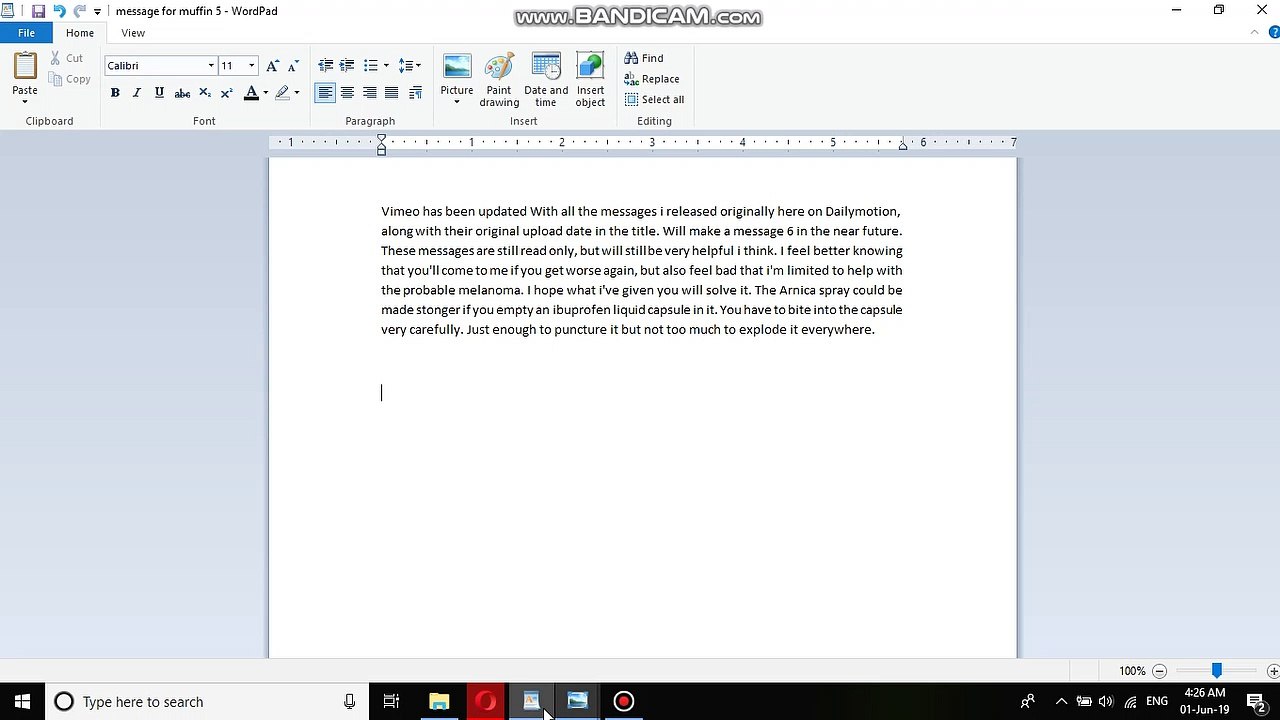
Task: Click the ENG language indicator
Action: [x=1157, y=701]
